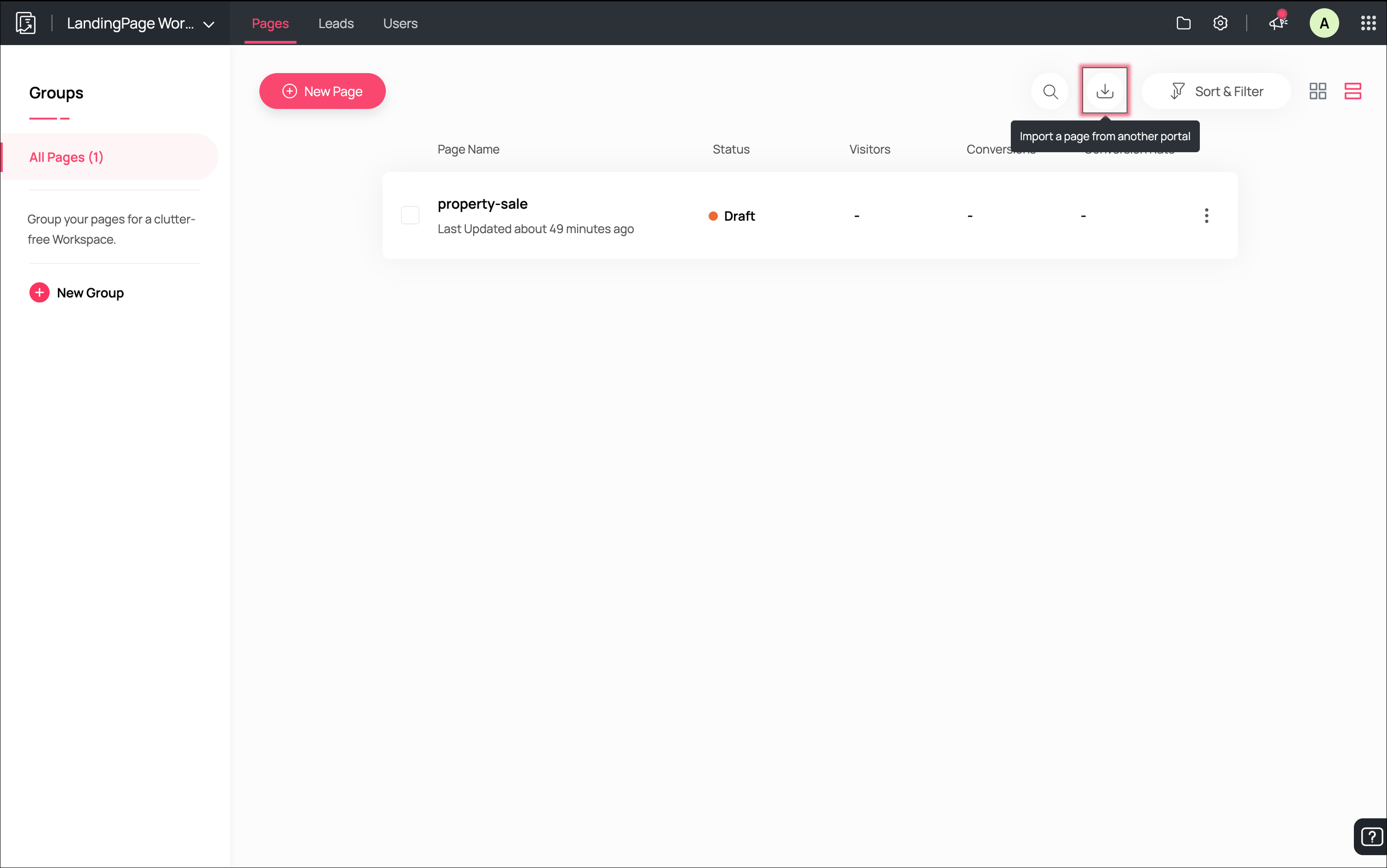Click the New Page button

coord(322,91)
